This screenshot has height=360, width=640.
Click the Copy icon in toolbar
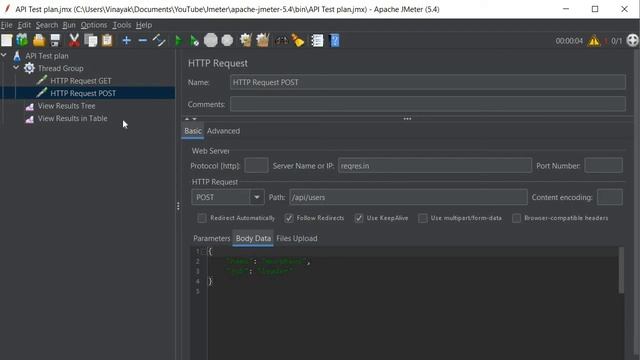click(x=91, y=40)
